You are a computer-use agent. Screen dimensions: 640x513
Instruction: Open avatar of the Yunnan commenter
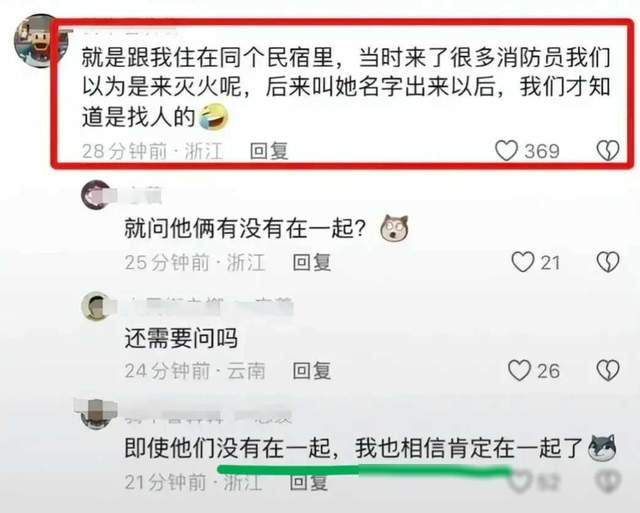click(x=96, y=306)
